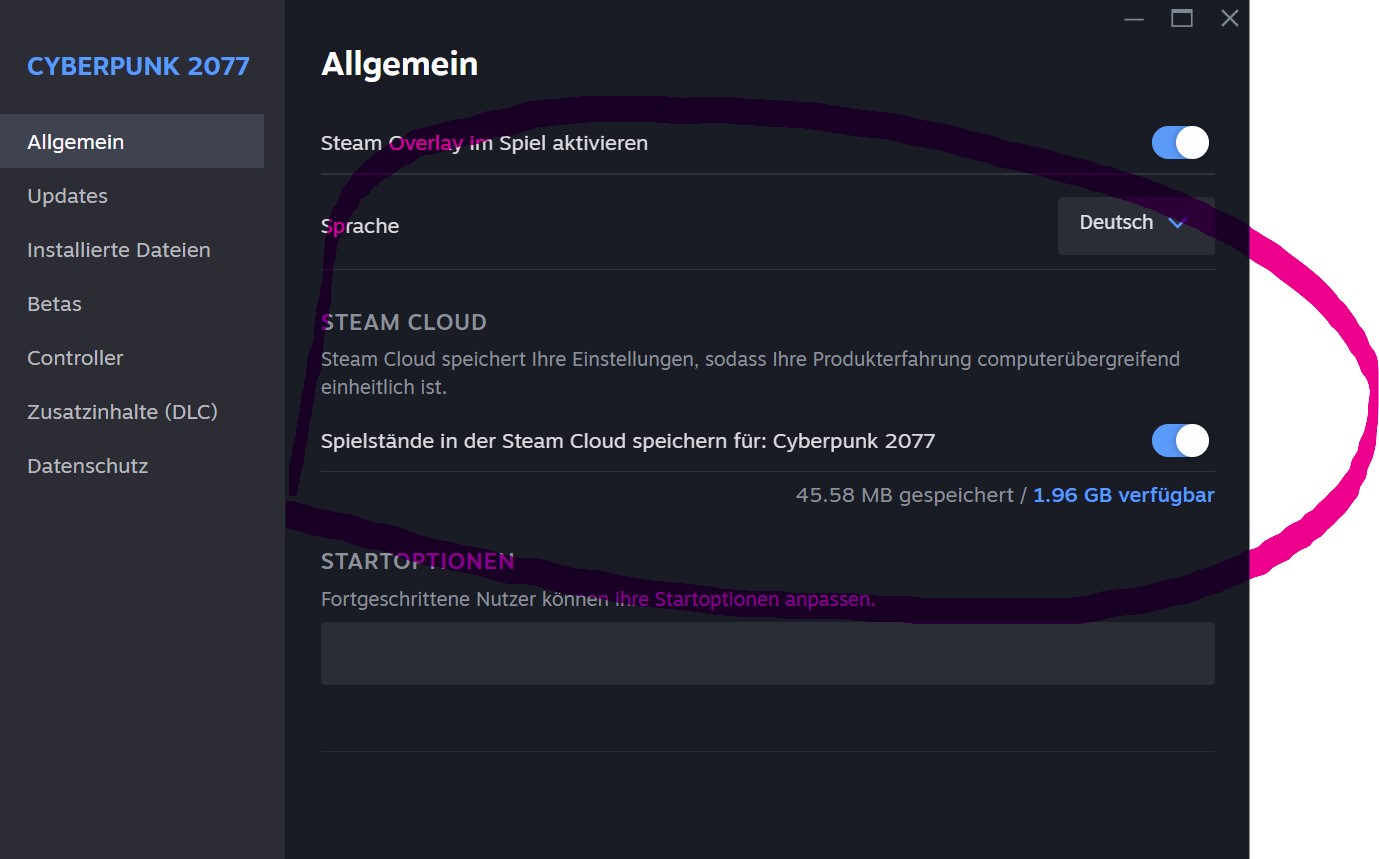The image size is (1379, 859).
Task: Minimize the properties window
Action: pyautogui.click(x=1134, y=19)
